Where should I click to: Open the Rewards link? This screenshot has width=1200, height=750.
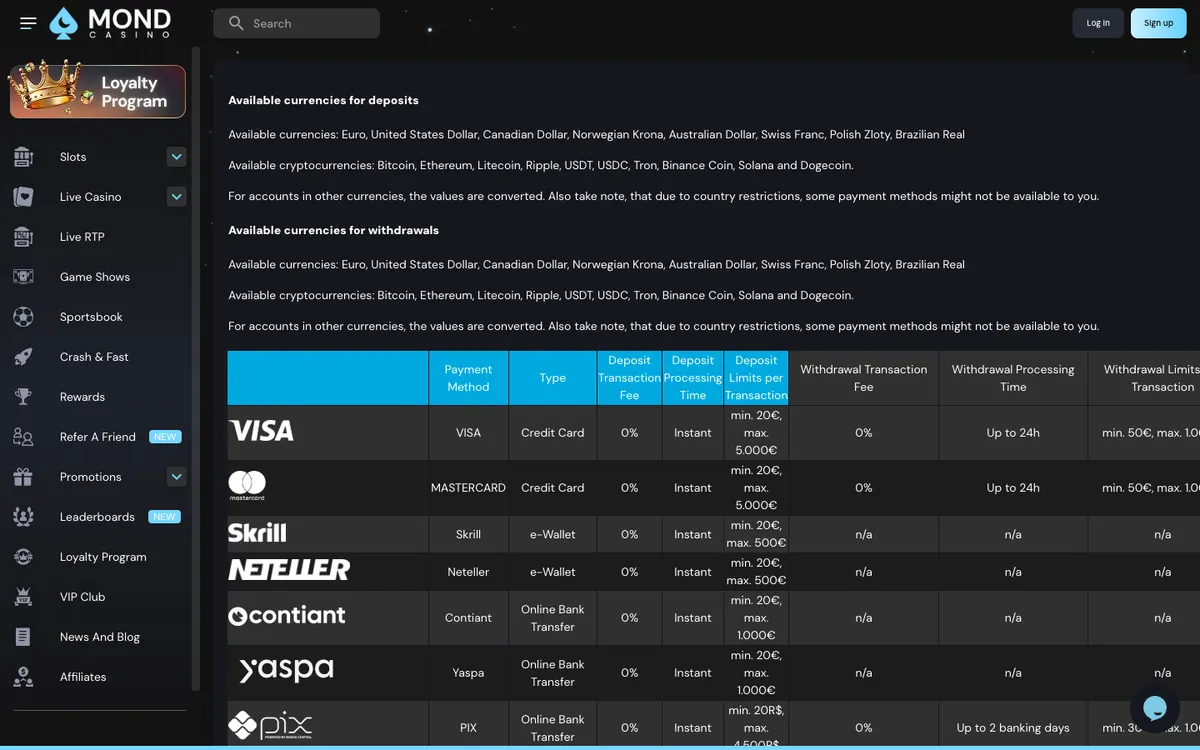click(x=82, y=397)
